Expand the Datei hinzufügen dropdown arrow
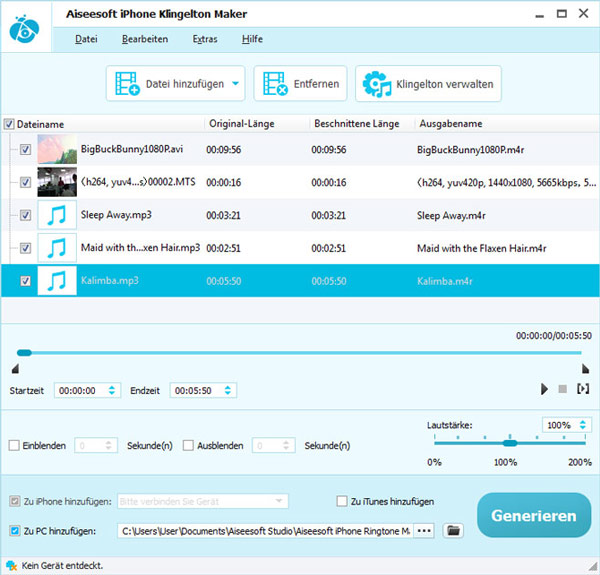The width and height of the screenshot is (600, 575). (x=235, y=83)
